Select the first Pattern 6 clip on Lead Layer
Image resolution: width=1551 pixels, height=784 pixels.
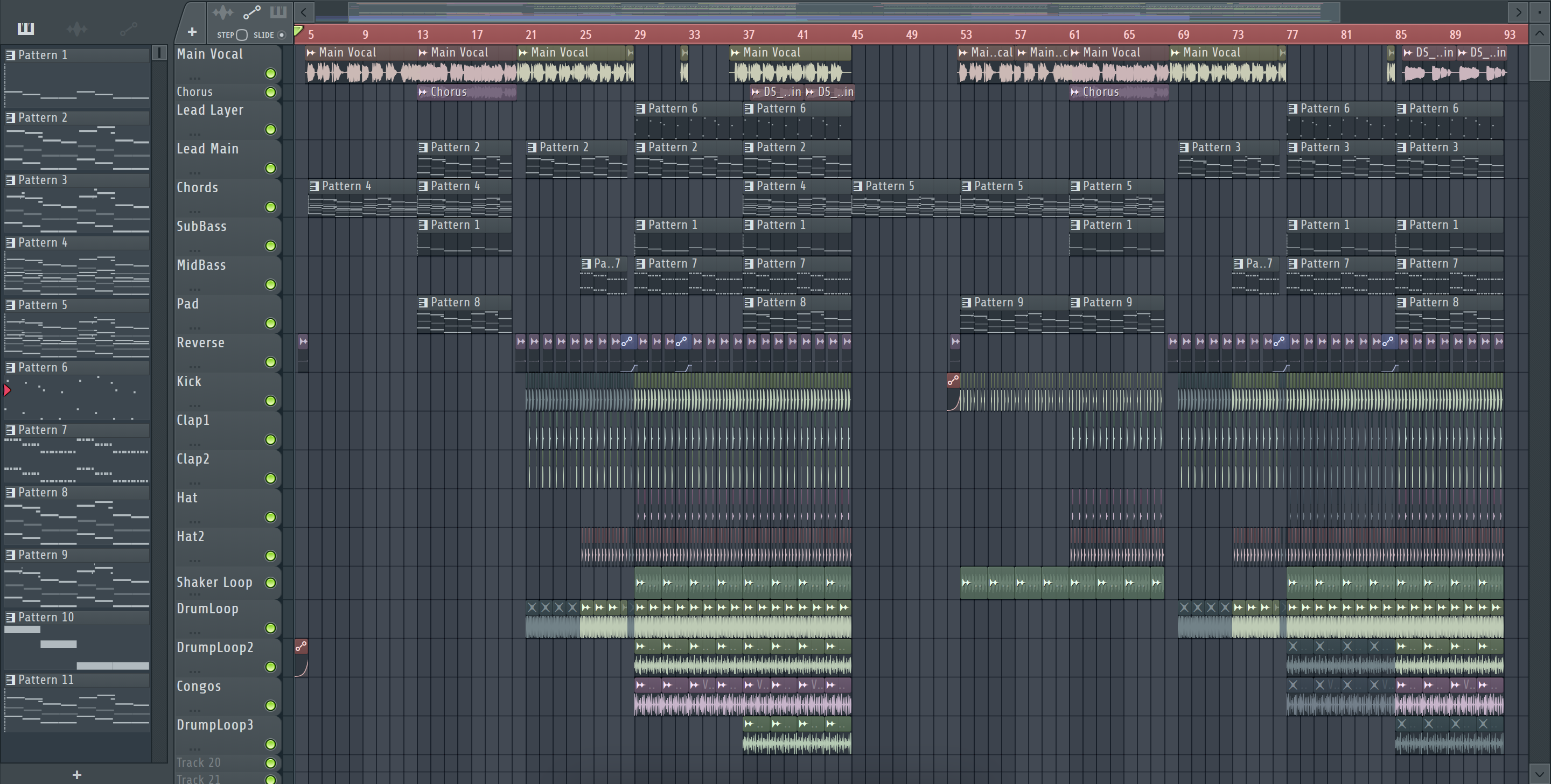[688, 120]
